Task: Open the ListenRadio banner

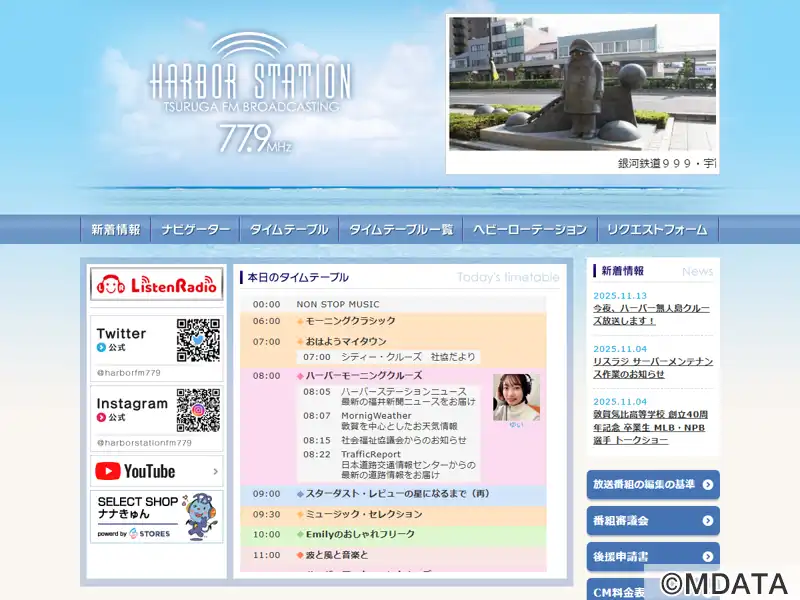Action: pos(156,285)
